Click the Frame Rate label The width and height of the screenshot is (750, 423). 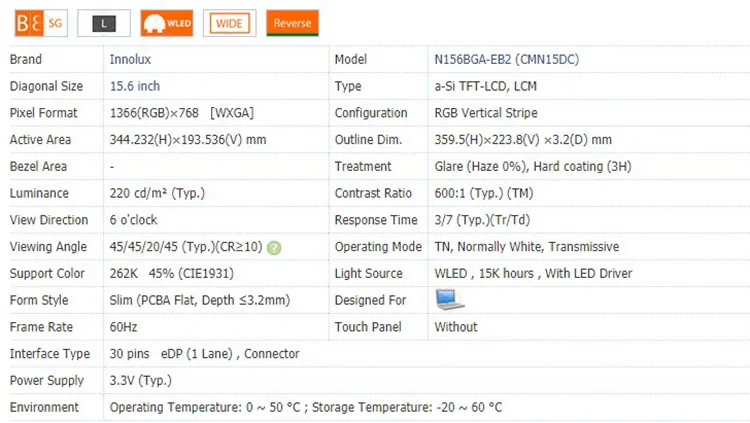point(42,327)
